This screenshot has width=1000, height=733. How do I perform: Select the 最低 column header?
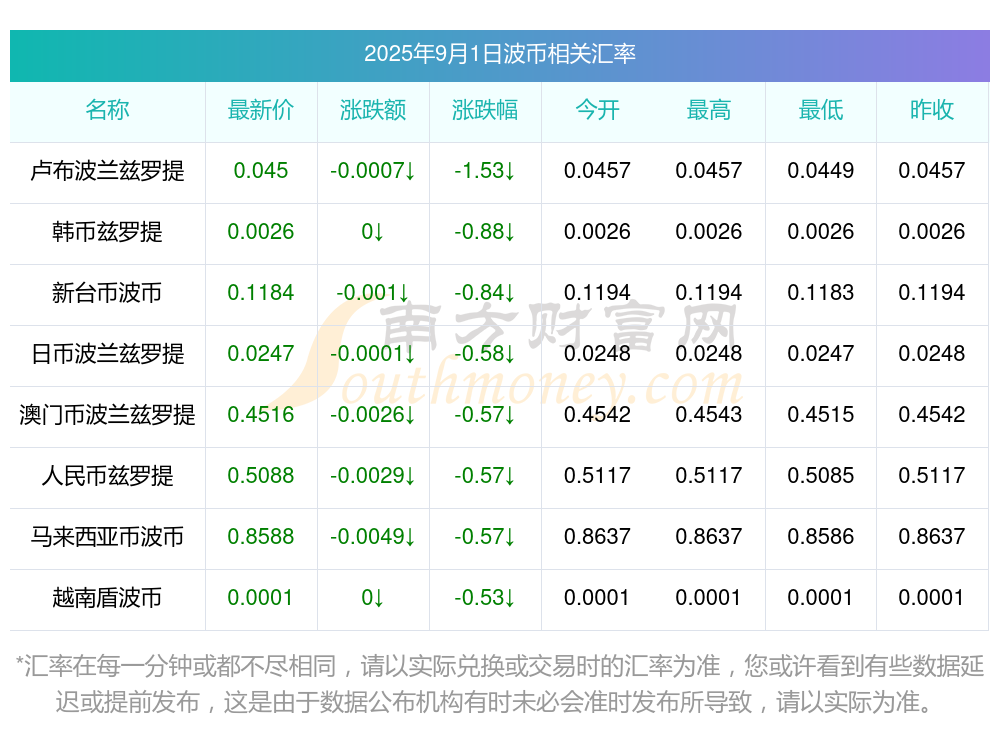click(x=821, y=110)
